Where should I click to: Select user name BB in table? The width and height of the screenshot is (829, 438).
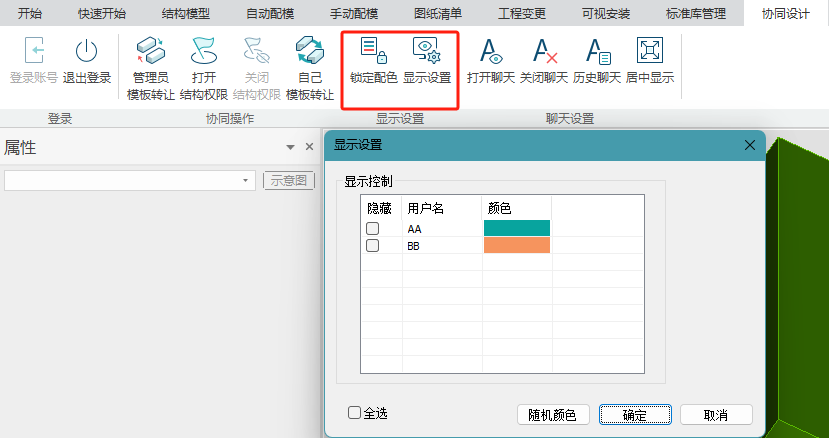[413, 247]
